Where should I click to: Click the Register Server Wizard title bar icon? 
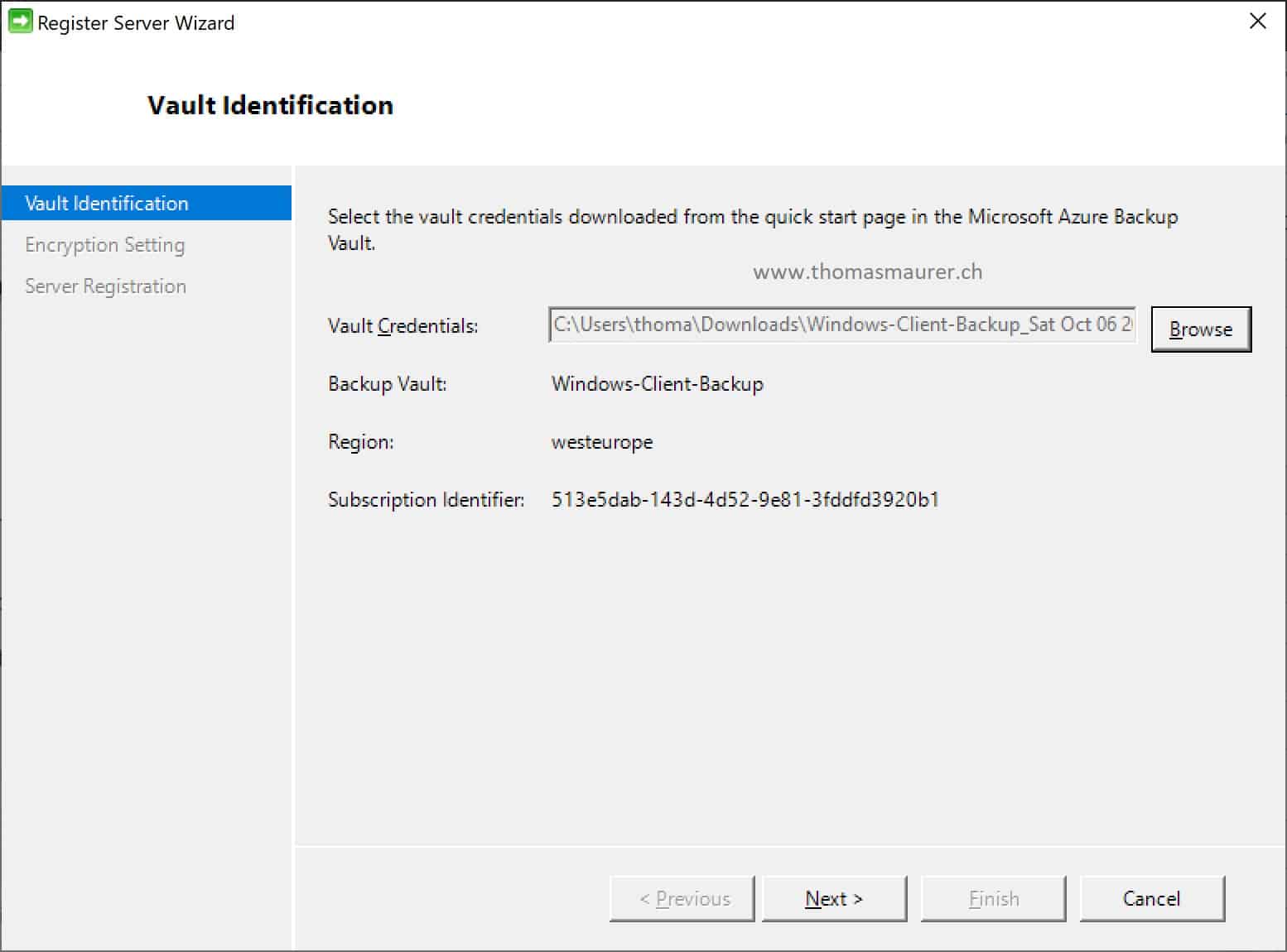(19, 22)
